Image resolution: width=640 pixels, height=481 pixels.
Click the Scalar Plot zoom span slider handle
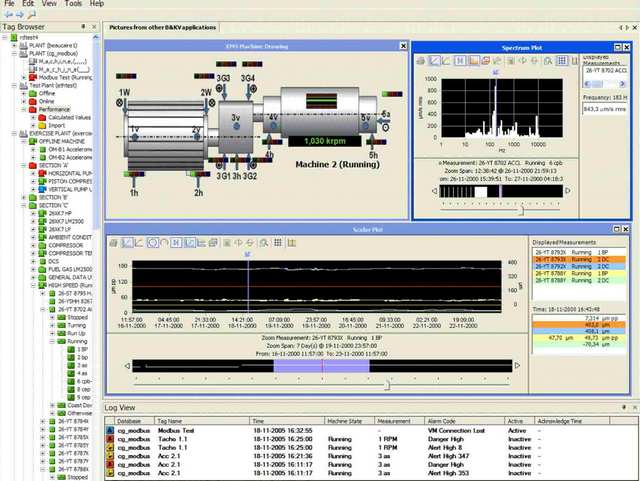(387, 382)
